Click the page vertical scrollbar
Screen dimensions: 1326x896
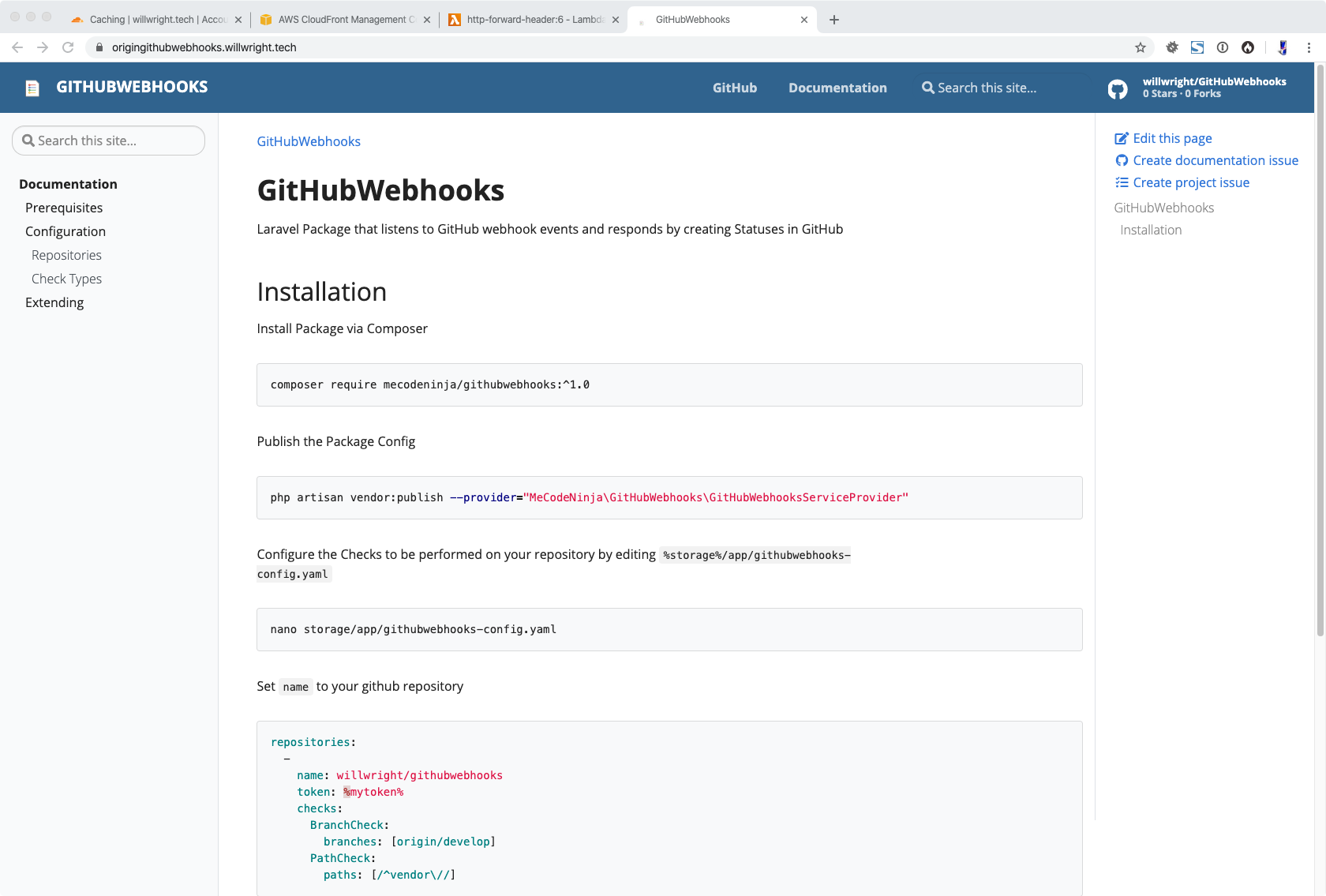[1320, 351]
